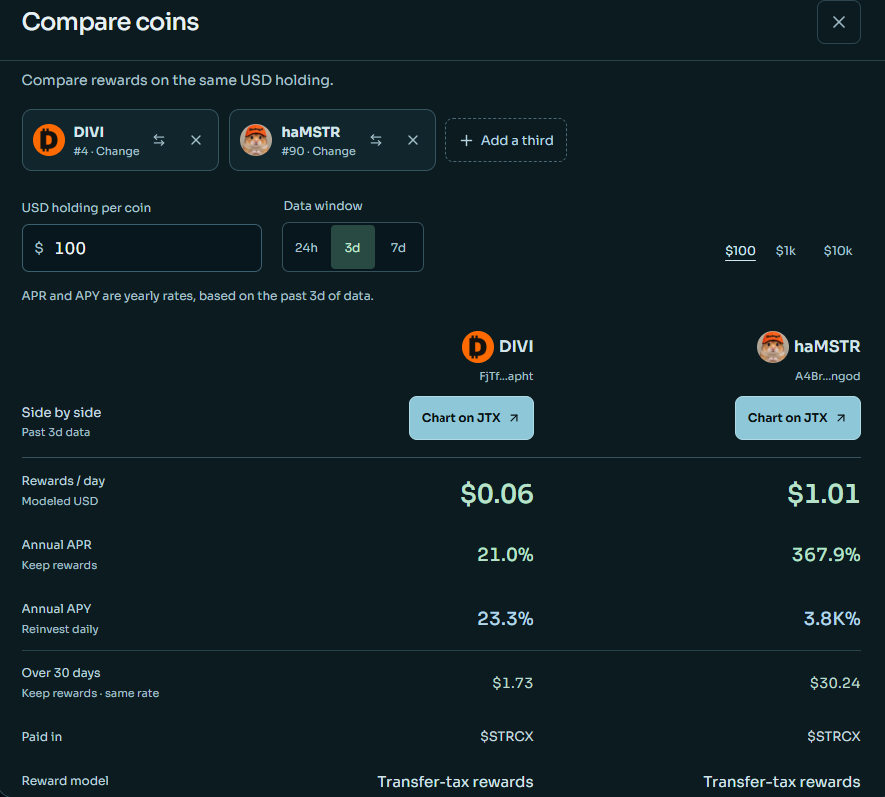The image size is (885, 797).
Task: Click DIVI address FjTf...apht
Action: (506, 376)
